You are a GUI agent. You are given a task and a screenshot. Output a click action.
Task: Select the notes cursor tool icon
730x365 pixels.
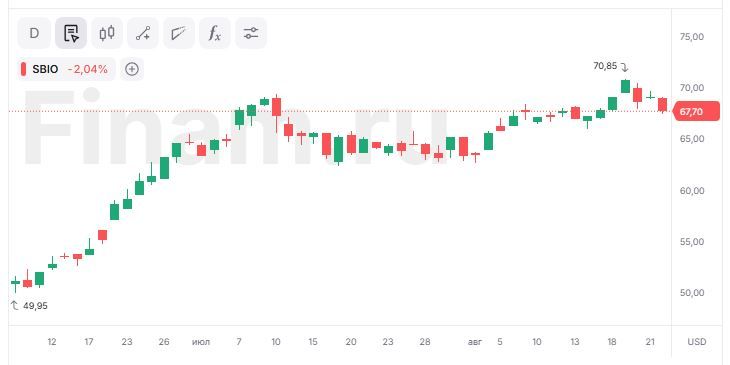point(71,33)
